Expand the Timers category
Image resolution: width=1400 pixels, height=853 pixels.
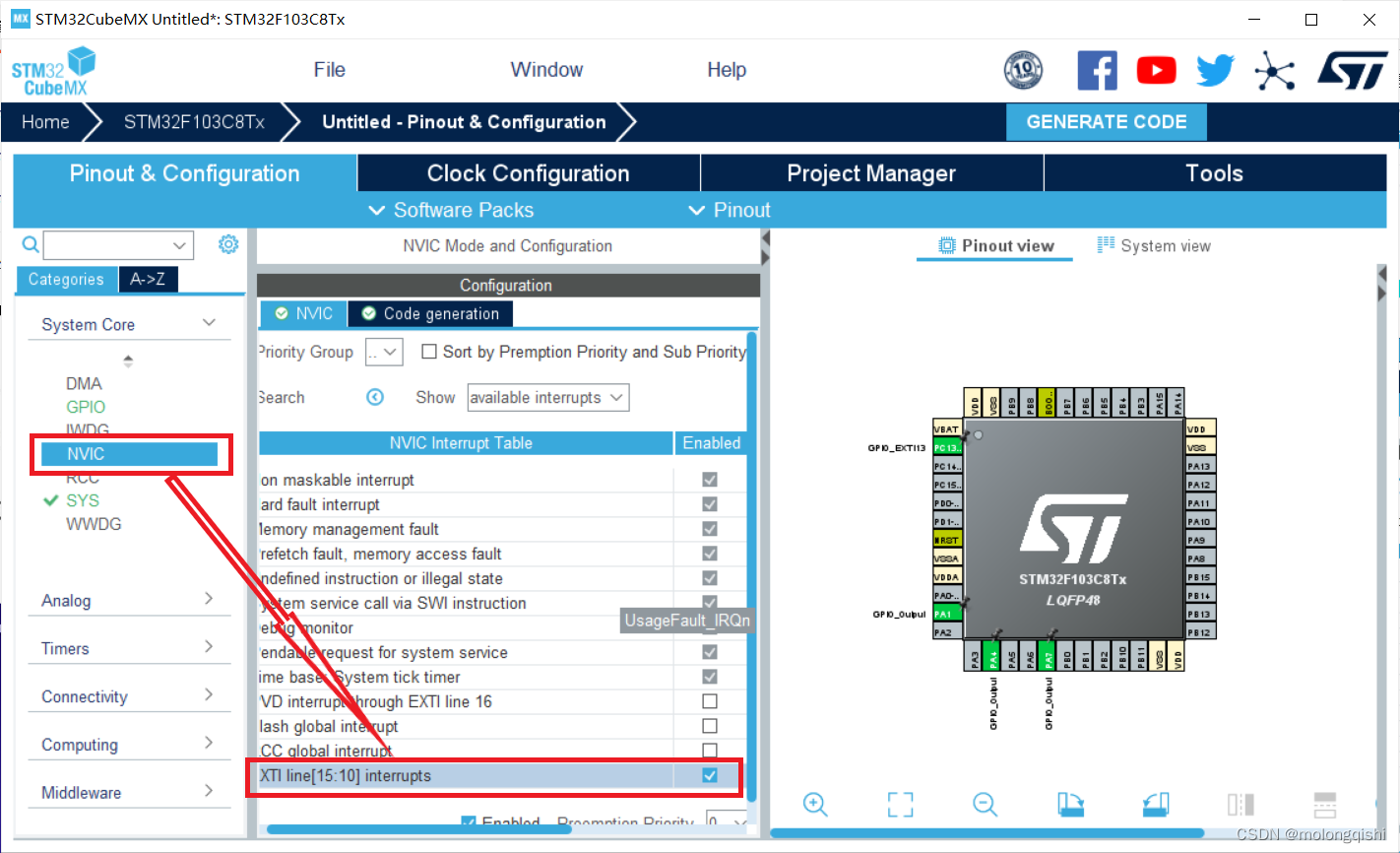[209, 647]
